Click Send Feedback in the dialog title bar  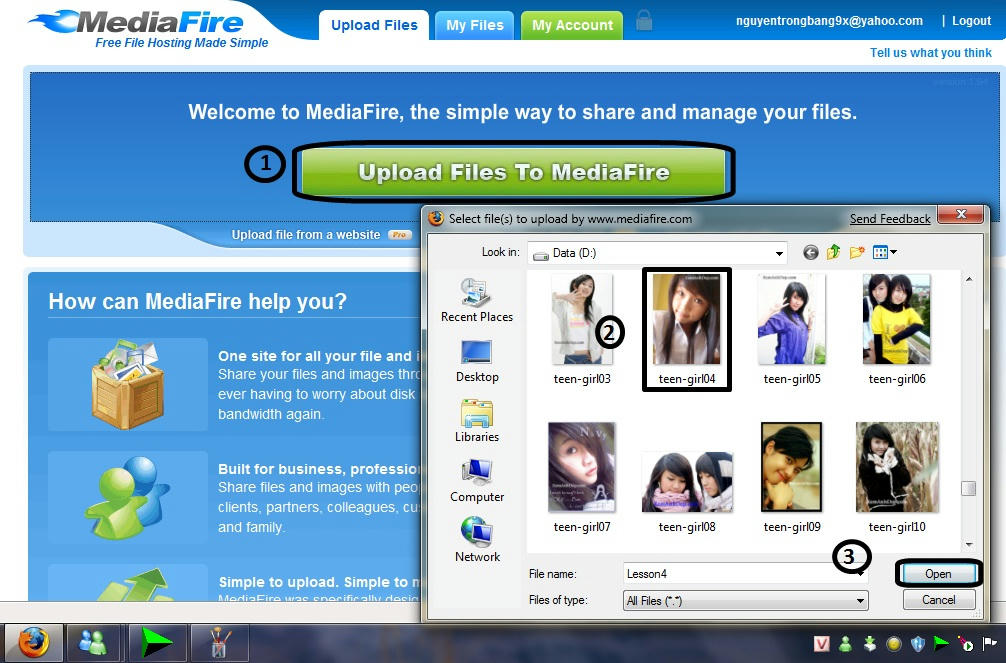(890, 219)
